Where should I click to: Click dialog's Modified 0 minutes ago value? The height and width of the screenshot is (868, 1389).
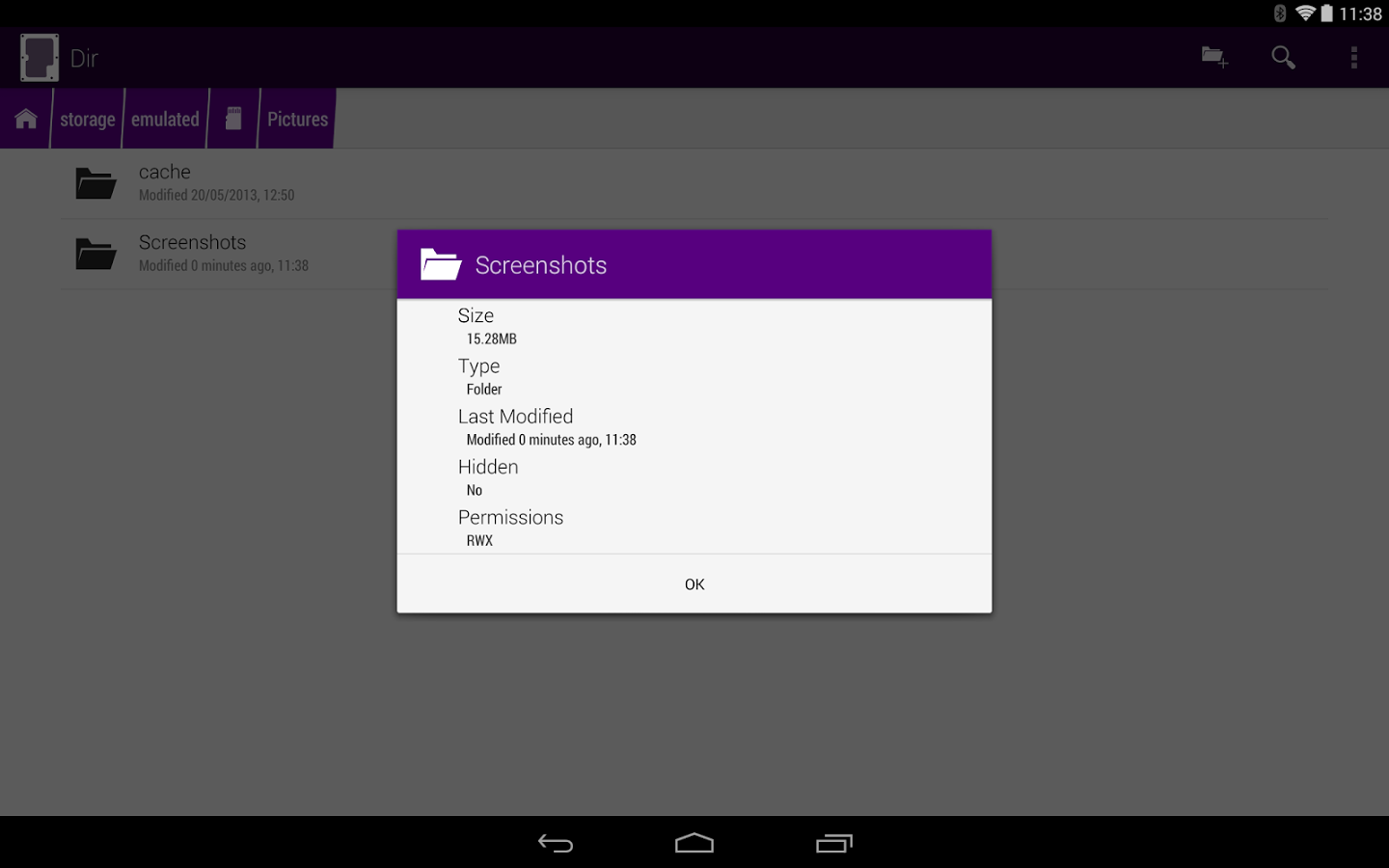click(x=552, y=440)
